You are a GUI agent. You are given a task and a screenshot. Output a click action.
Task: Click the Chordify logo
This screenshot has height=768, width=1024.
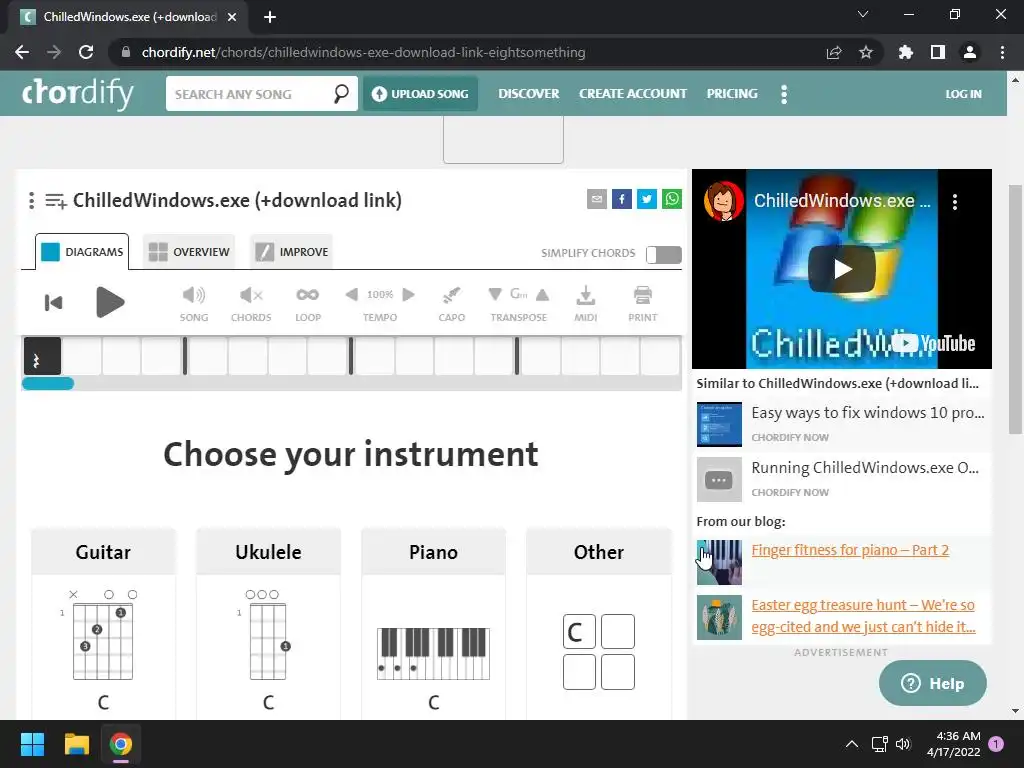tap(77, 93)
